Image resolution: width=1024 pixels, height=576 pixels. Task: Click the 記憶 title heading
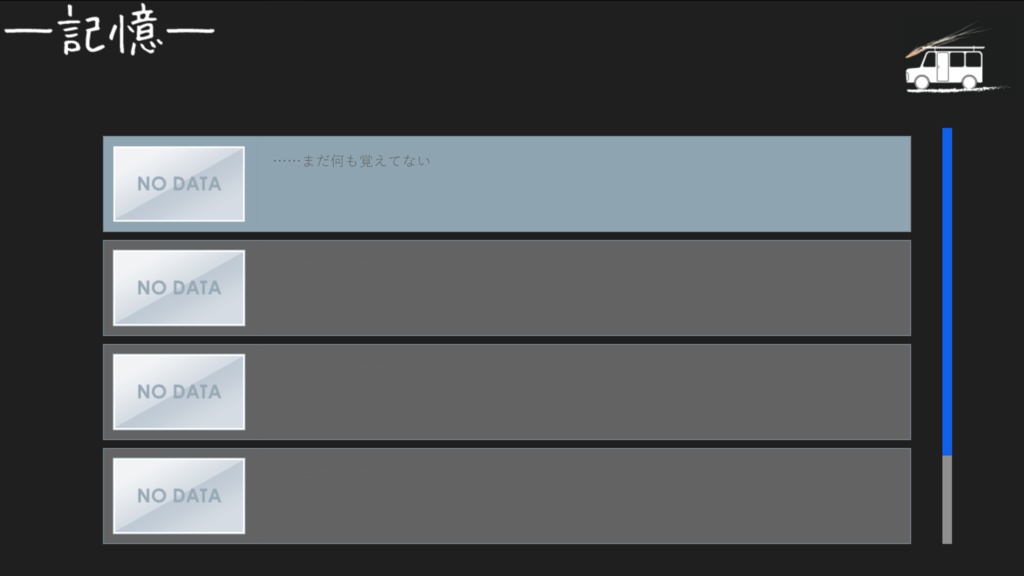[110, 29]
